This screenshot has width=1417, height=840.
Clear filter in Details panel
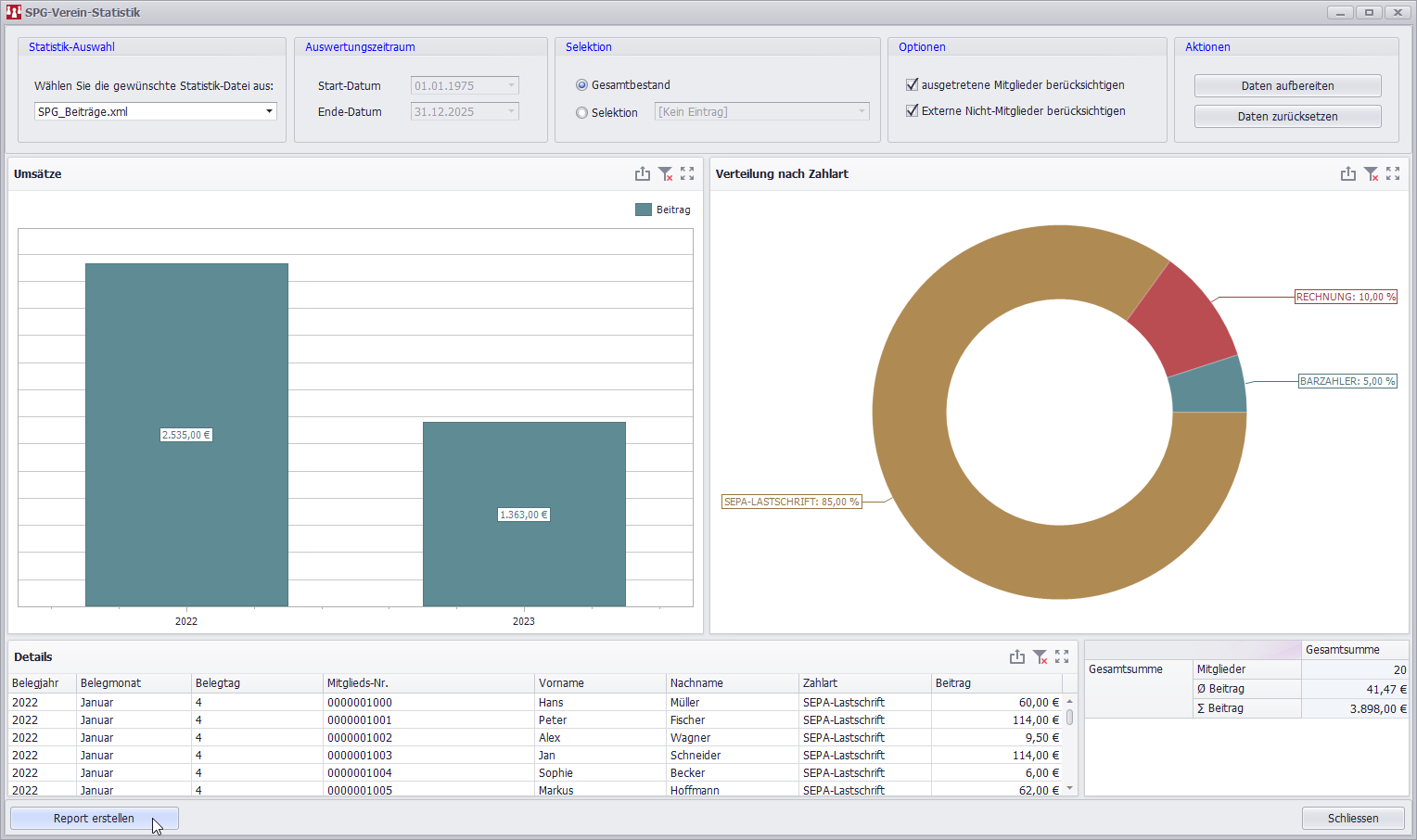pos(1040,656)
